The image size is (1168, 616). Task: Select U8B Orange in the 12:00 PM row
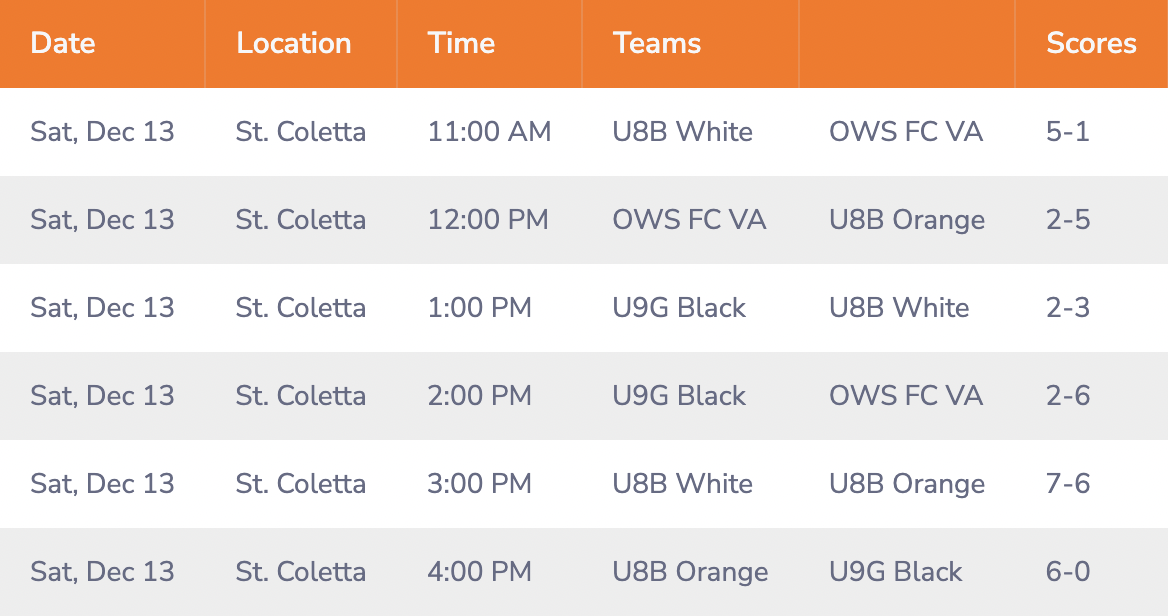pyautogui.click(x=907, y=220)
